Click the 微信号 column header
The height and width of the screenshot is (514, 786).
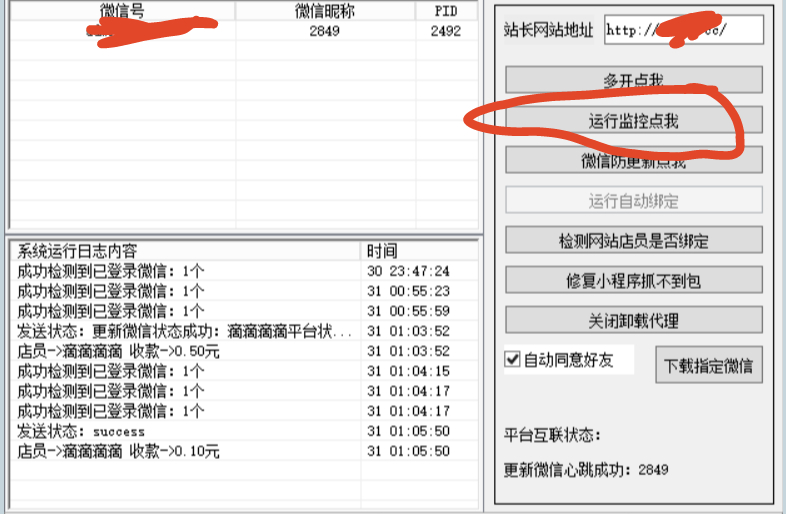(x=122, y=11)
